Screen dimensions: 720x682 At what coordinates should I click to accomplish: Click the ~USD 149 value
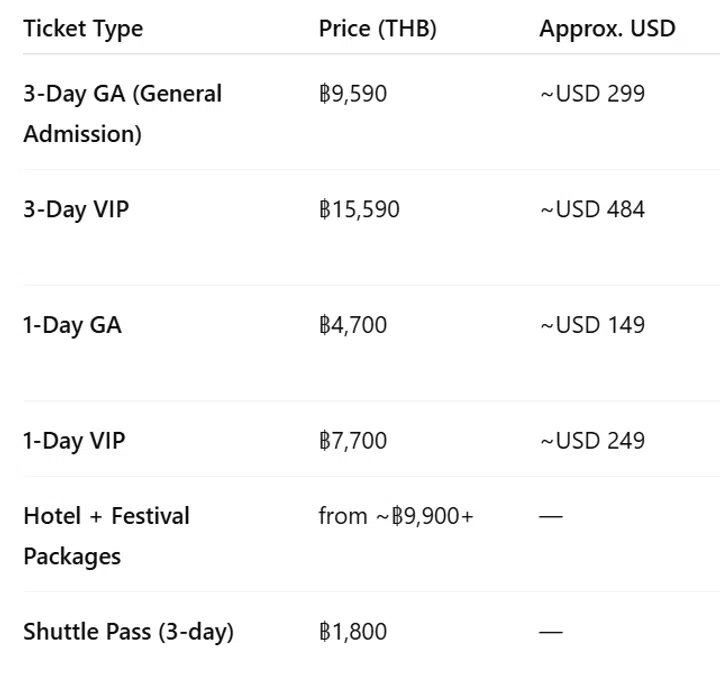pos(592,325)
